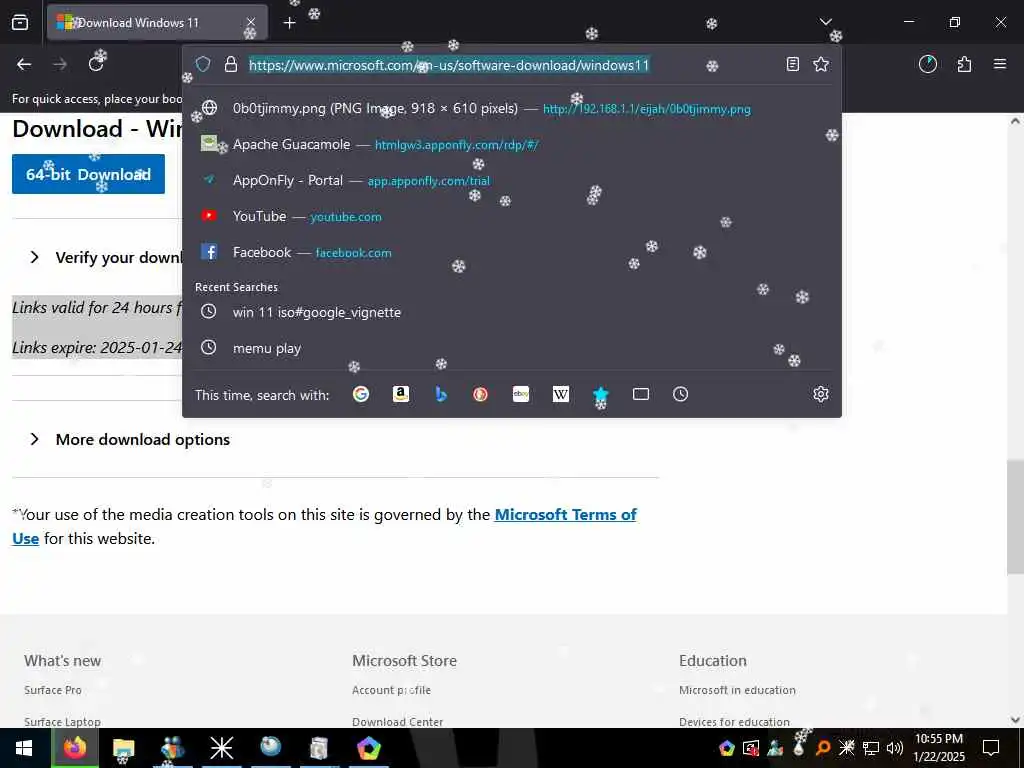Select Apache Guacamole suggestion

tap(512, 144)
